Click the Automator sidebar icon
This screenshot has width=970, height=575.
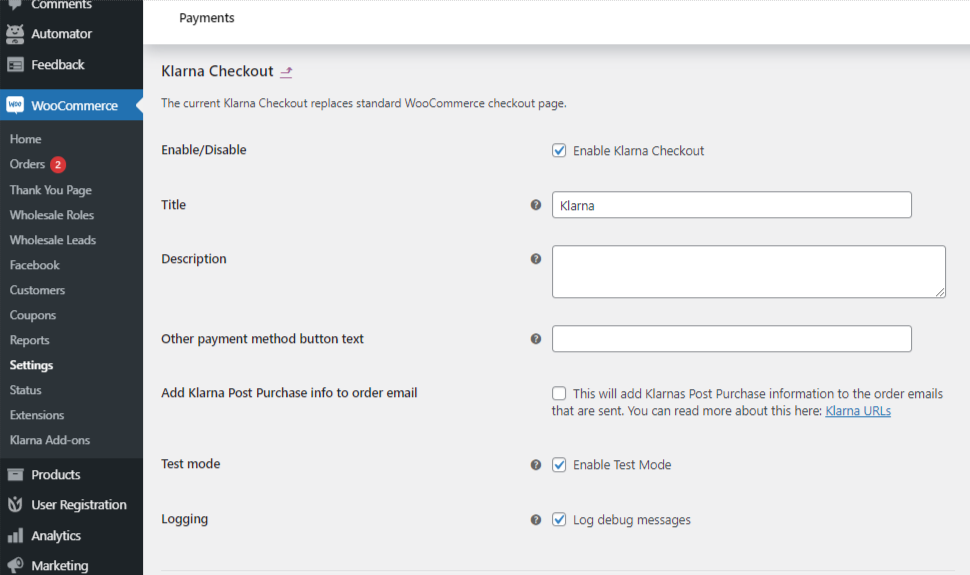(15, 34)
